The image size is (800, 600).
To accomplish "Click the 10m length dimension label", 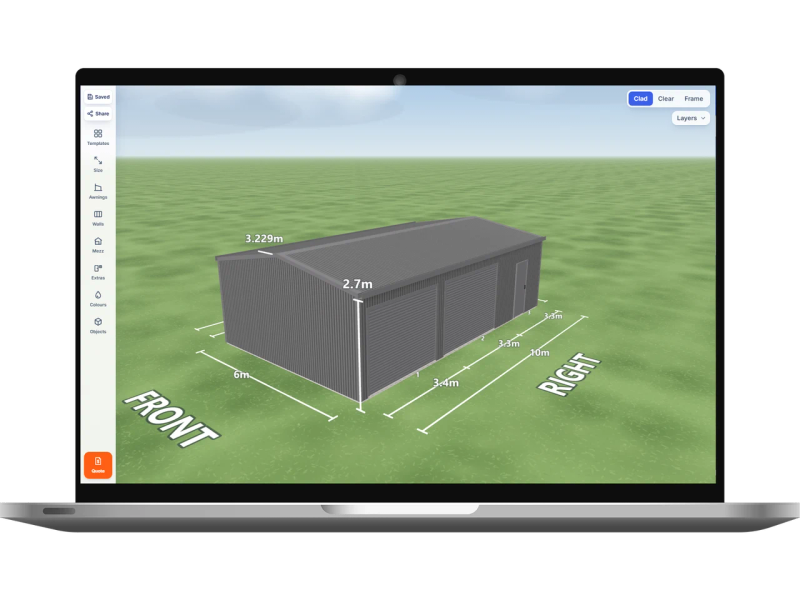I will click(540, 353).
